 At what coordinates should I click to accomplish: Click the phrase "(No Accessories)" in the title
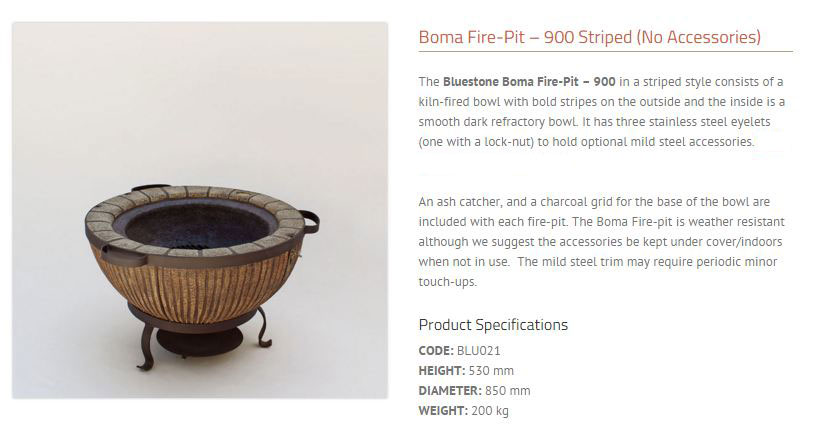coord(697,38)
